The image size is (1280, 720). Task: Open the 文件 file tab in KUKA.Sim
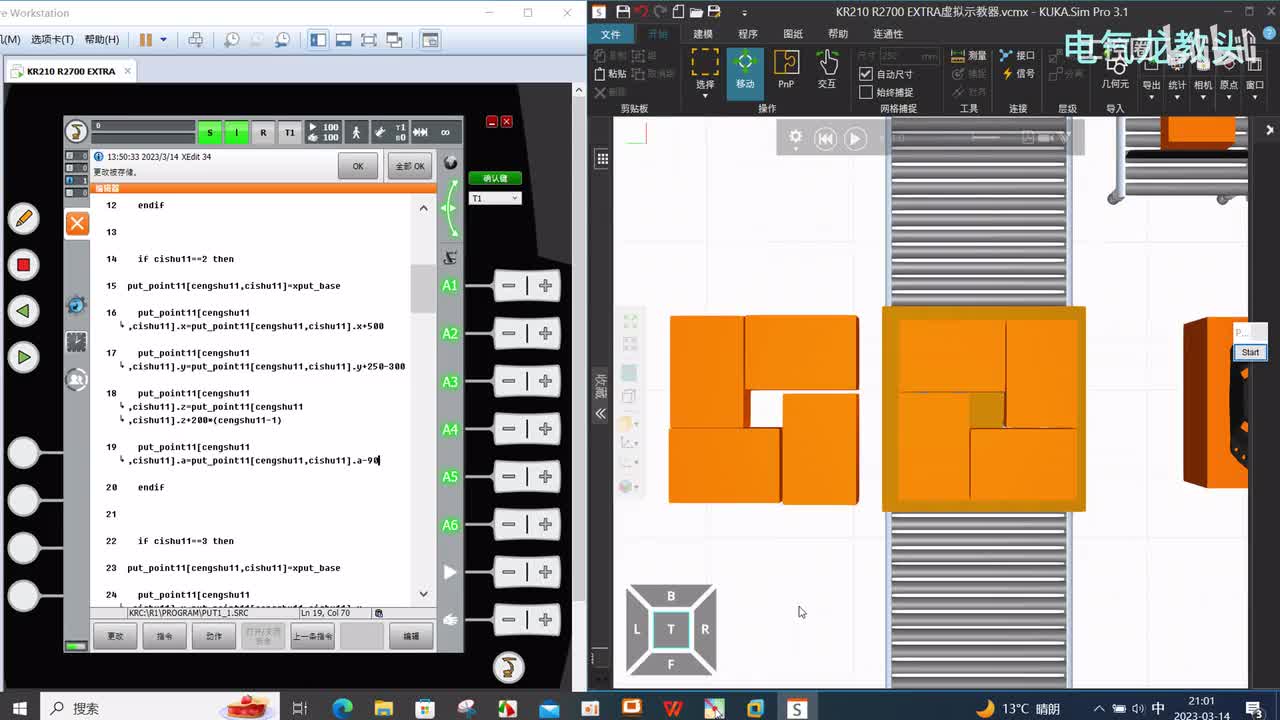(x=610, y=34)
